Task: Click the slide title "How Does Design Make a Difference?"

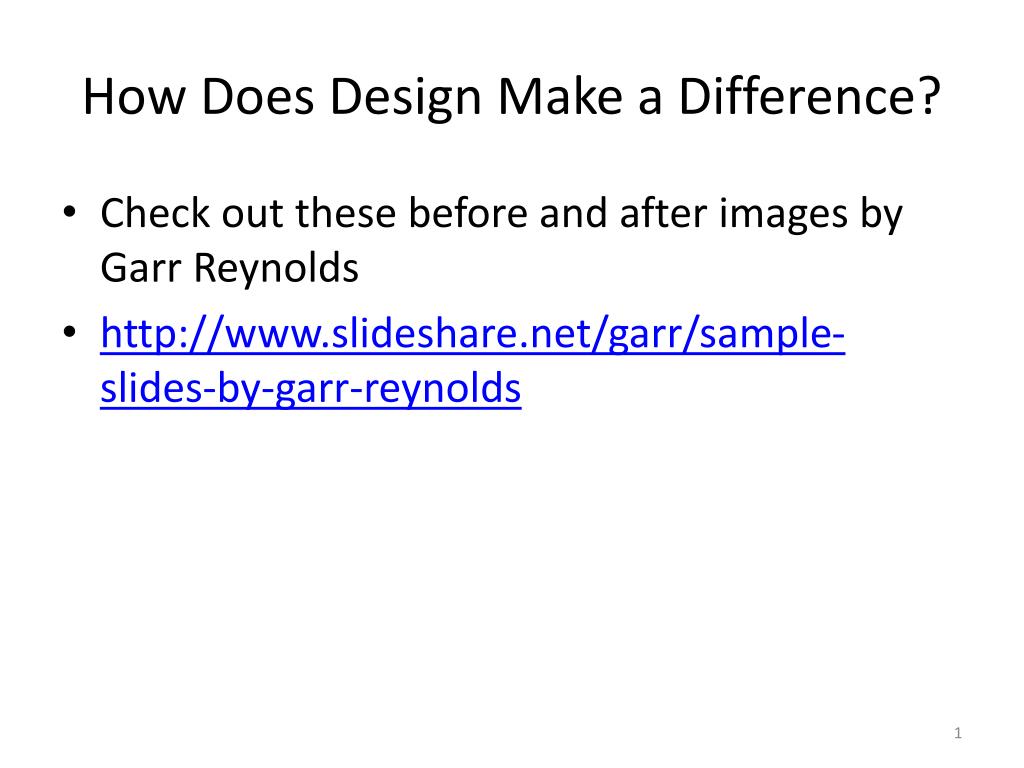Action: (511, 97)
